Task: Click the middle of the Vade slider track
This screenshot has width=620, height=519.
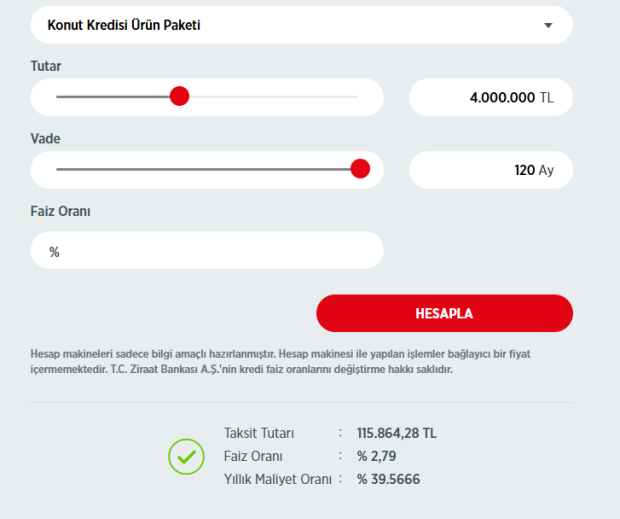Action: 205,170
